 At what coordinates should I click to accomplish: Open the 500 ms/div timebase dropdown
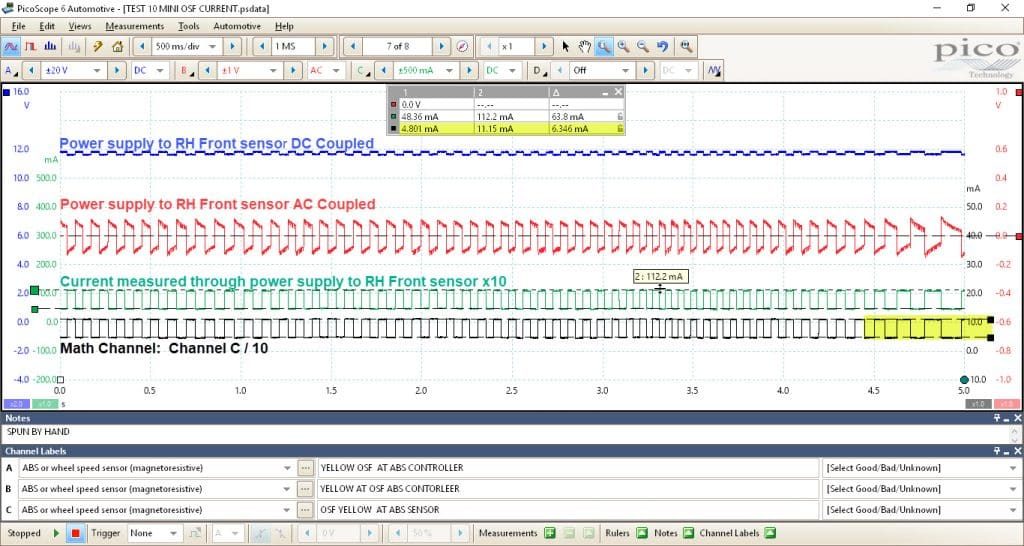pyautogui.click(x=212, y=46)
